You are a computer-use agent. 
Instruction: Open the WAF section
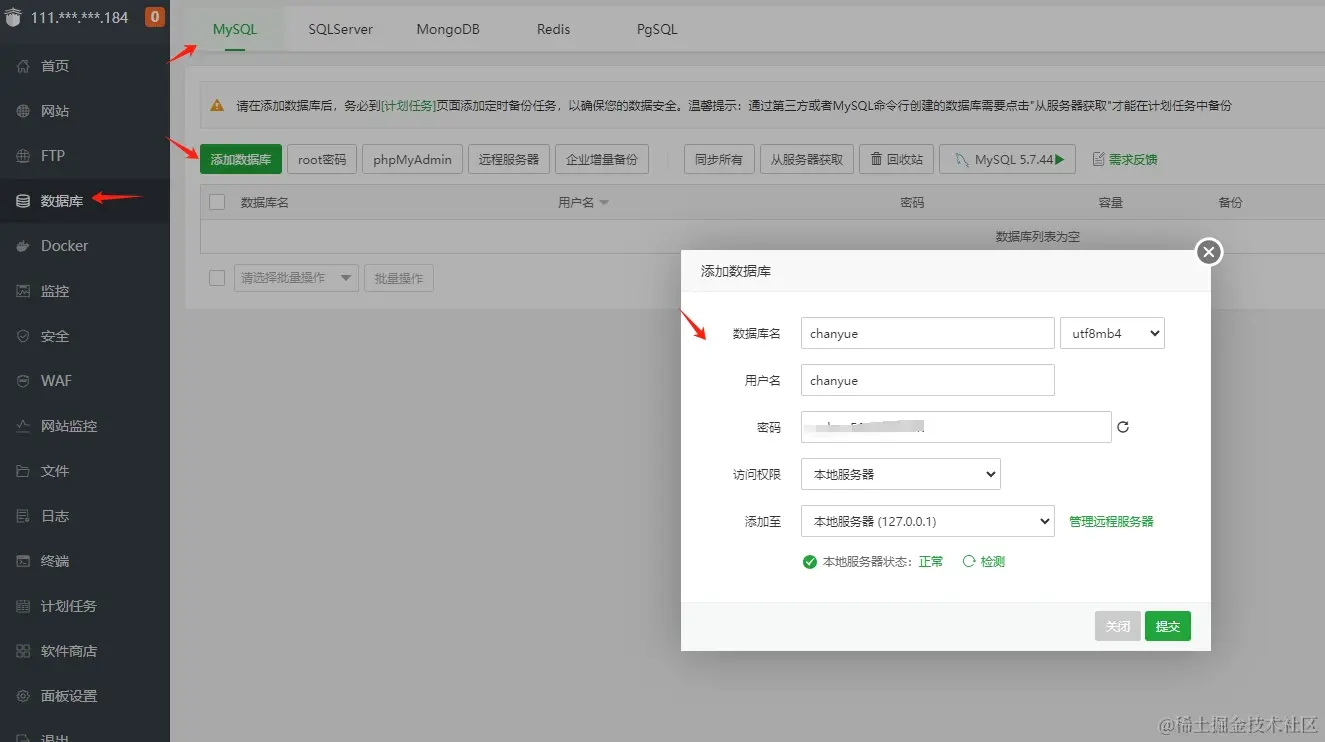pos(54,380)
